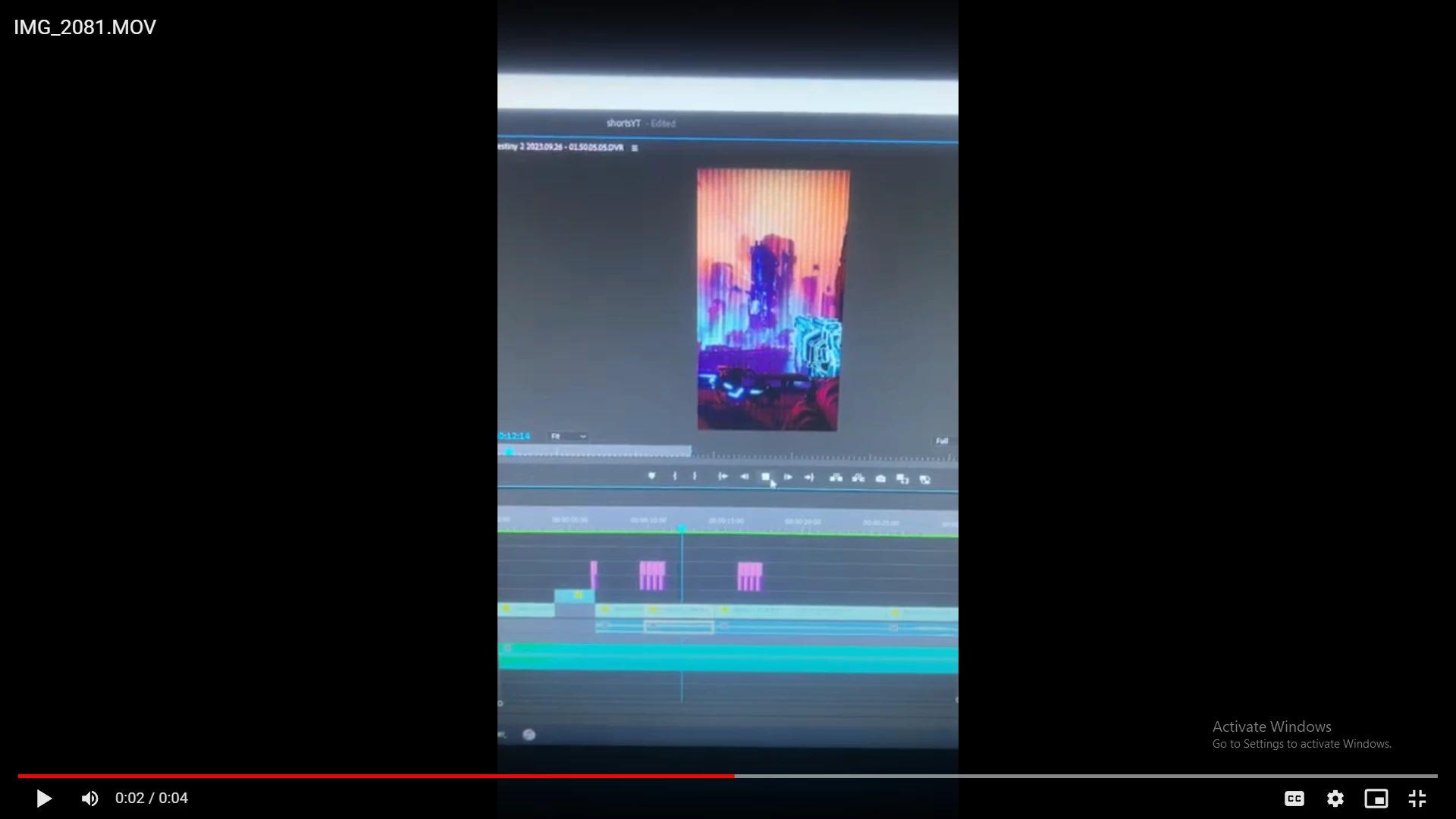Screen dimensions: 1456x819
Task: Click the stop button in Premiere monitor
Action: (x=765, y=477)
